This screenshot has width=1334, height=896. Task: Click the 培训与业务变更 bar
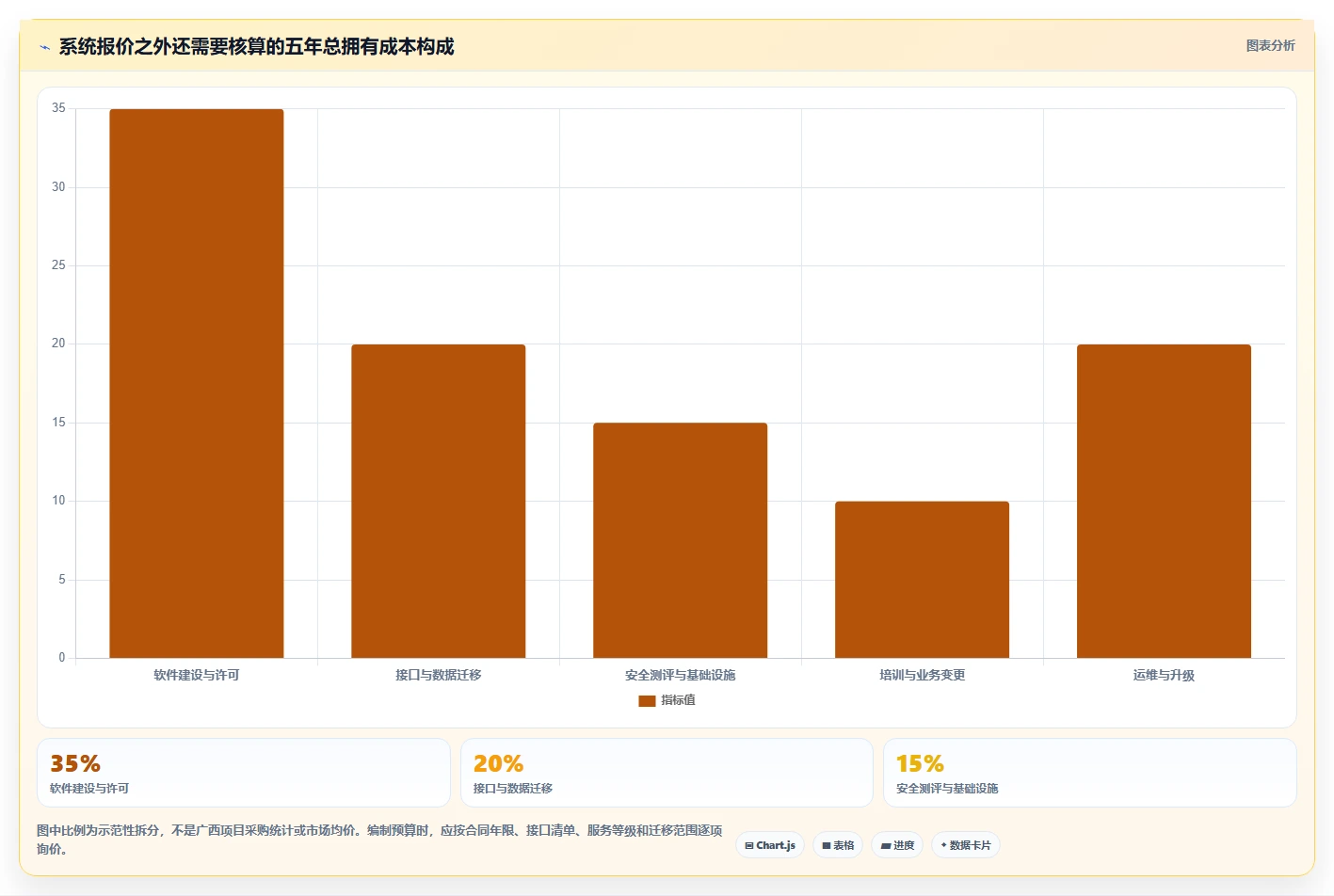pos(922,580)
